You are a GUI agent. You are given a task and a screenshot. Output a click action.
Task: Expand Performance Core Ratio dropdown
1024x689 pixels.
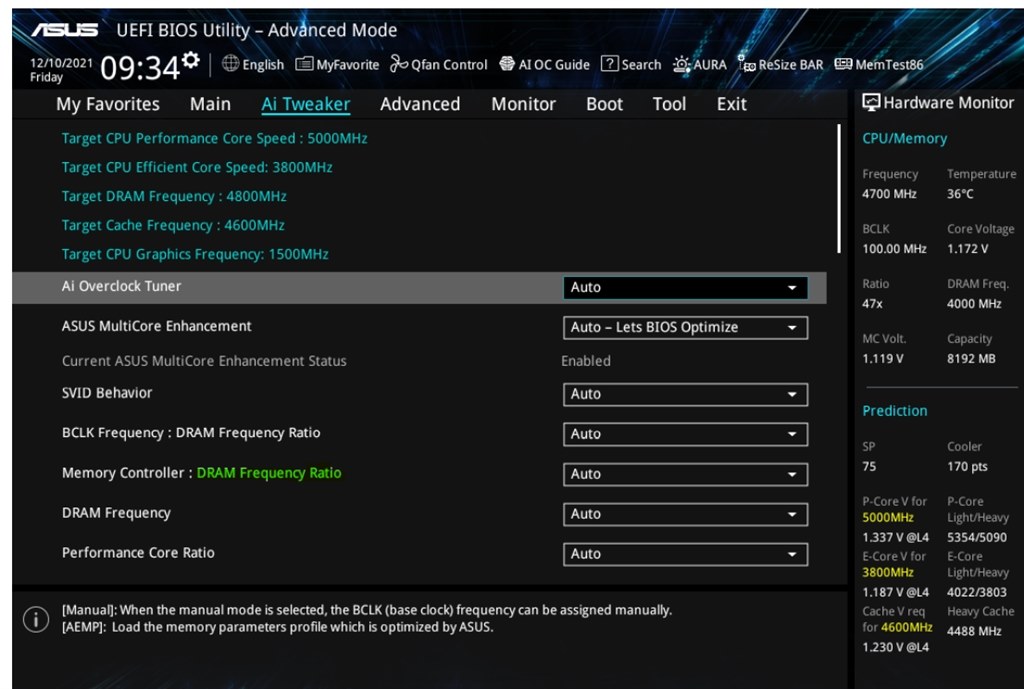pyautogui.click(x=685, y=554)
